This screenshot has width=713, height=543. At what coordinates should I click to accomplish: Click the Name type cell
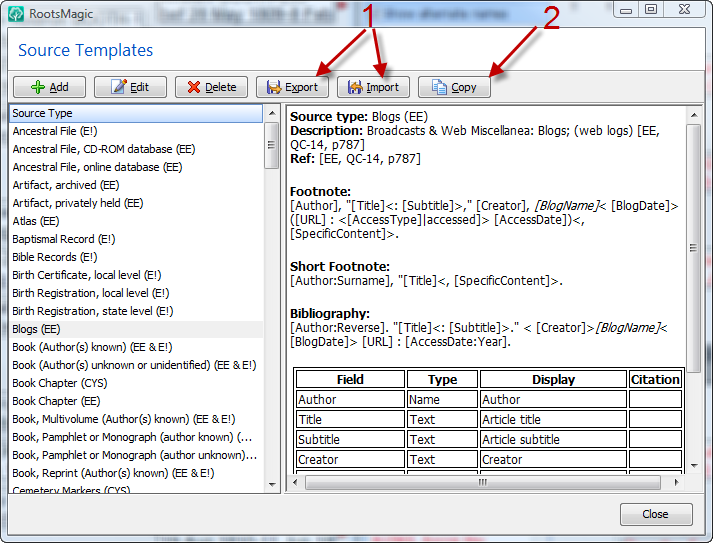tap(442, 399)
